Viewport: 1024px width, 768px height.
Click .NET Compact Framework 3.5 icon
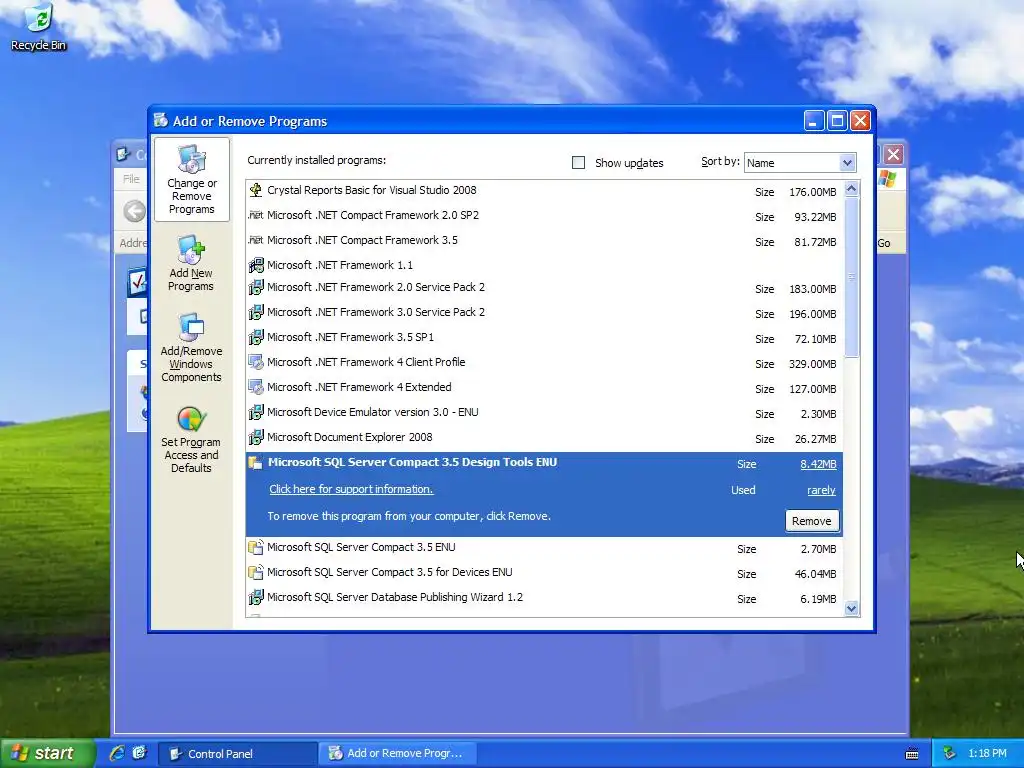coord(256,240)
